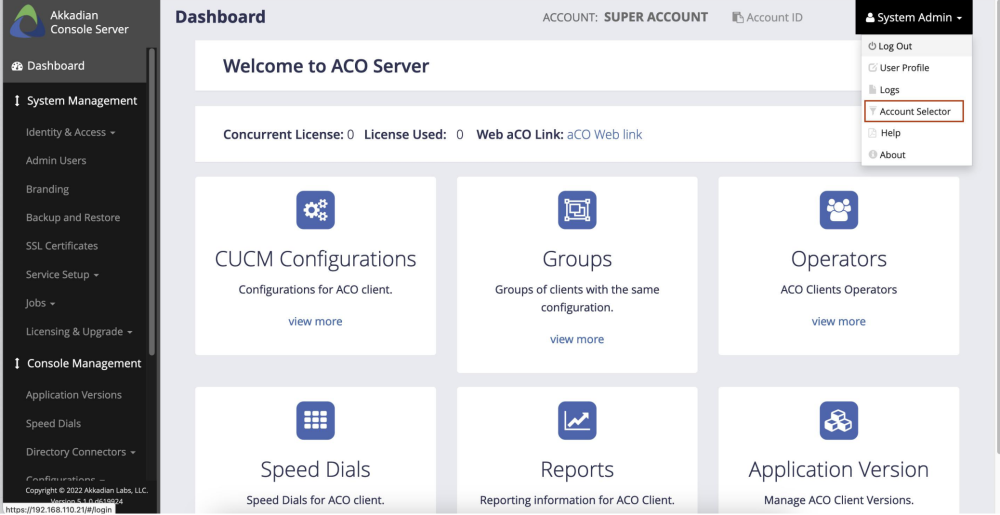
Task: Choose Account Selector in user menu
Action: tap(913, 112)
